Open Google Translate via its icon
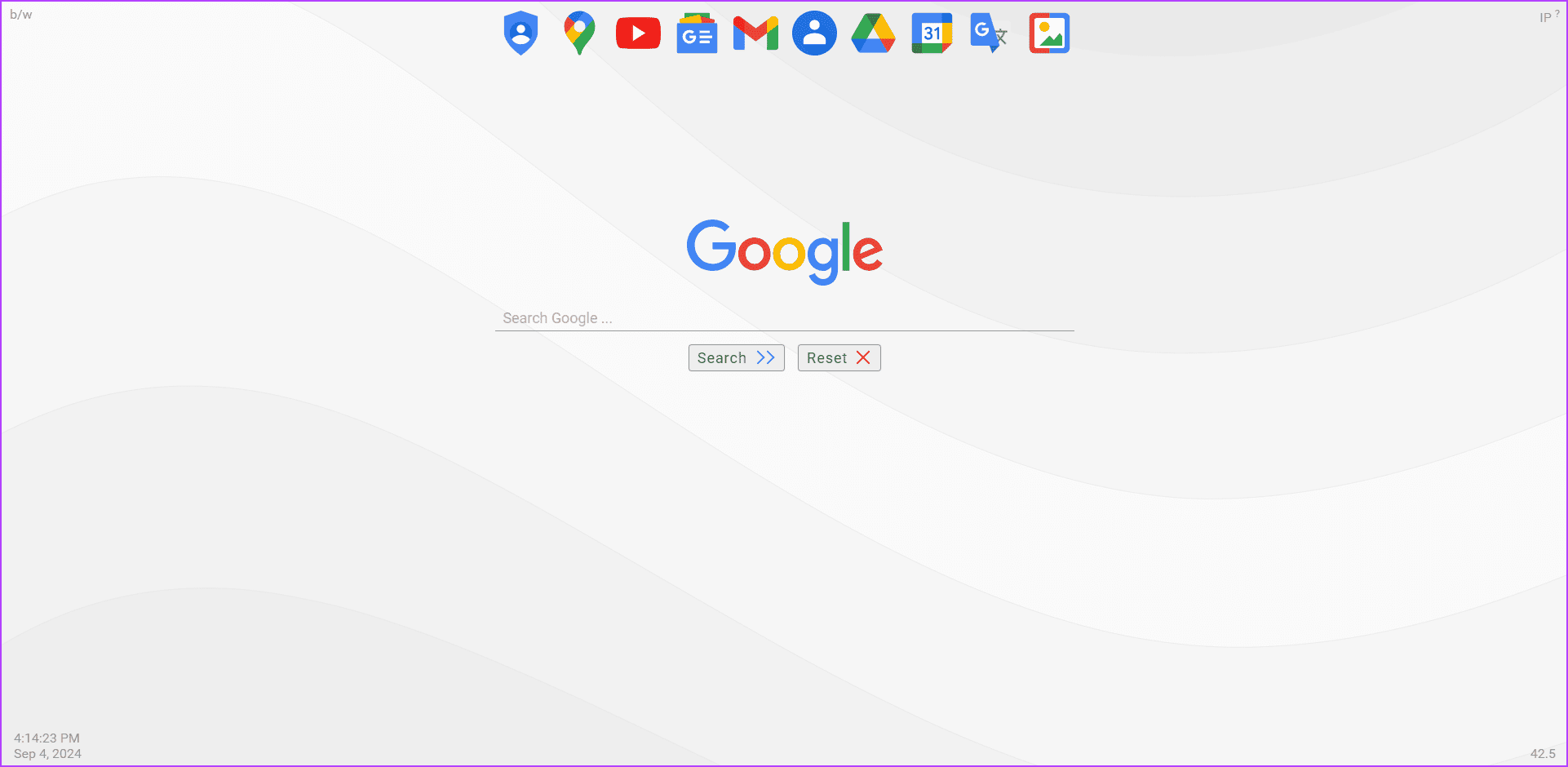 tap(988, 33)
